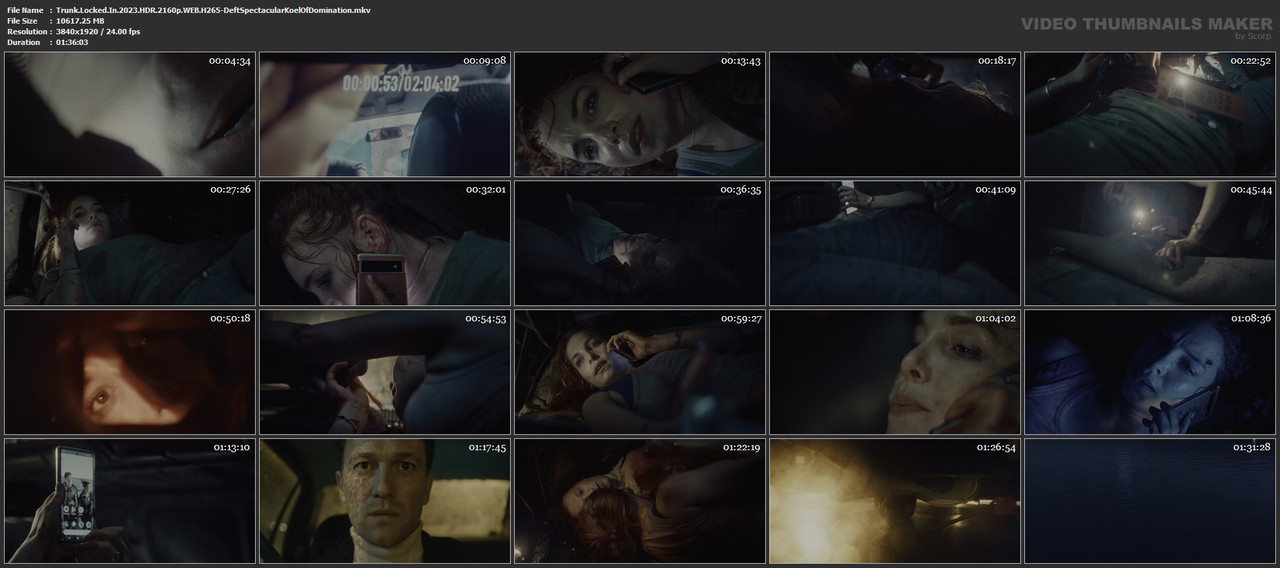Click the resolution value 3840x1920 / 24.00 fps
1280x568 pixels.
coord(98,31)
